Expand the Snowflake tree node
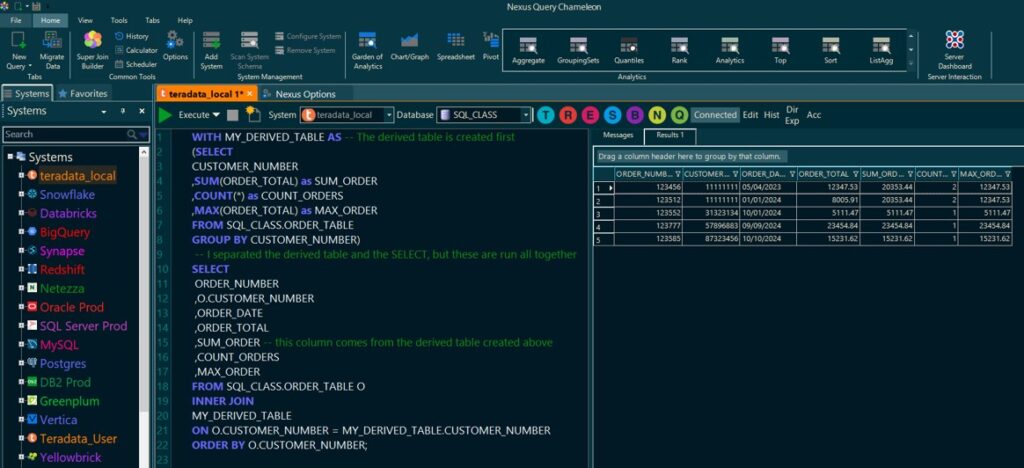The image size is (1024, 468). pyautogui.click(x=20, y=194)
